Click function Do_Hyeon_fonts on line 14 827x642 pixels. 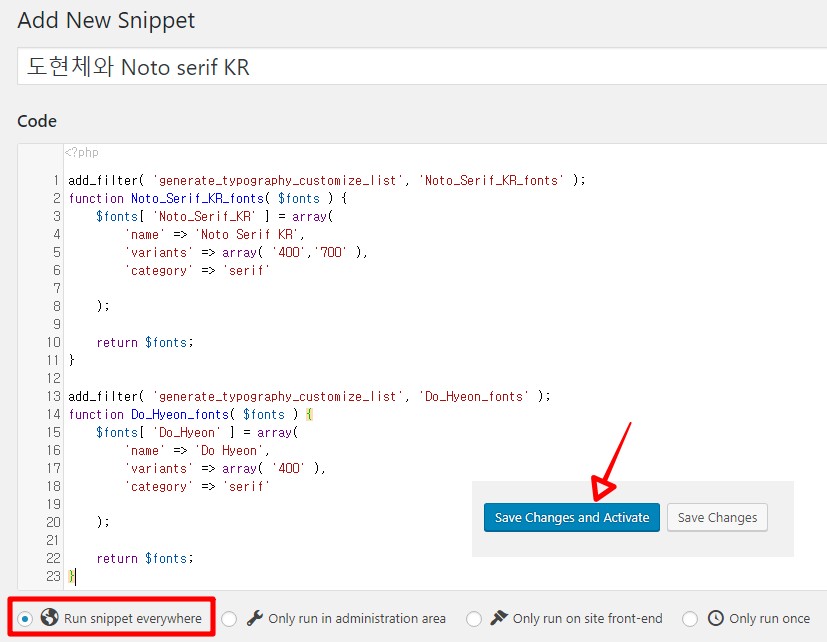point(190,414)
